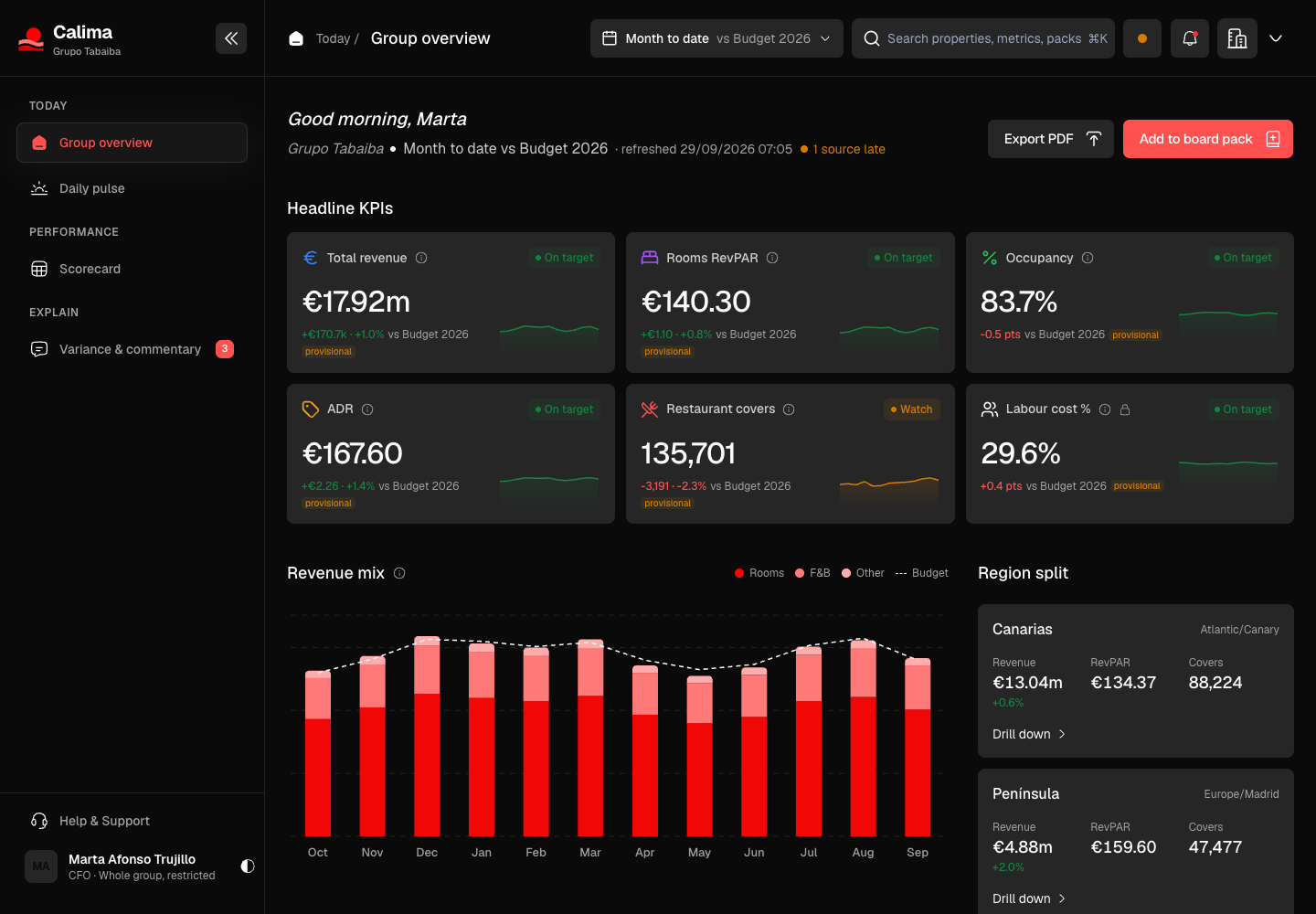
Task: Open Variance & commentary
Action: pos(132,349)
